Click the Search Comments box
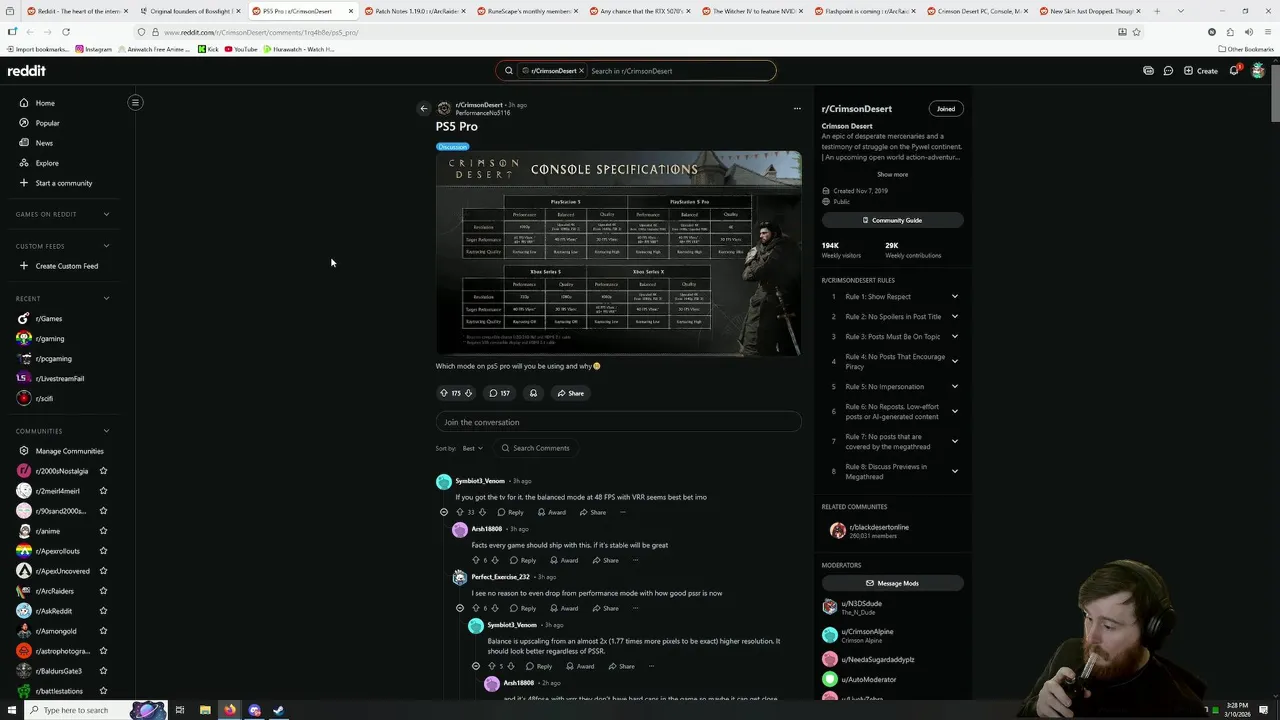Viewport: 1280px width, 720px height. [x=535, y=448]
